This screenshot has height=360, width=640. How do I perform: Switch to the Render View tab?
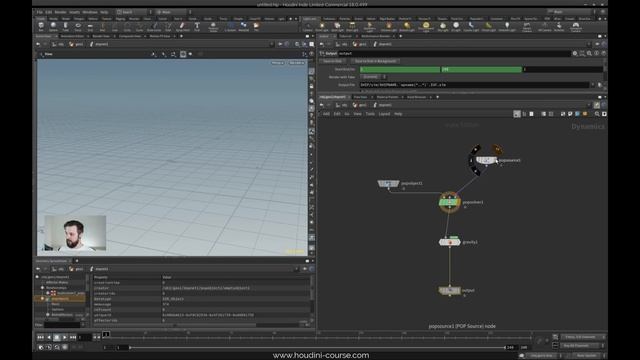coord(101,36)
